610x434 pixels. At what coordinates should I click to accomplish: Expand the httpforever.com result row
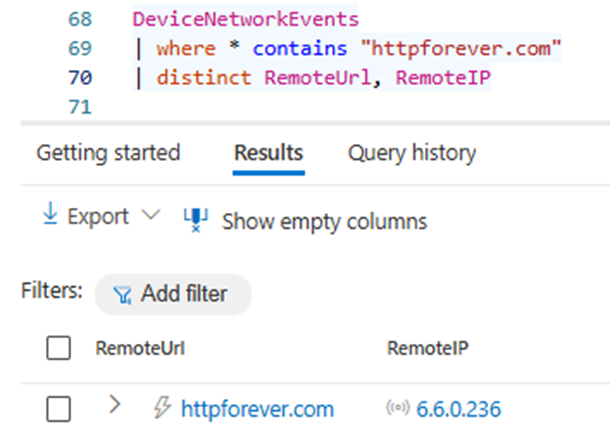pyautogui.click(x=114, y=405)
